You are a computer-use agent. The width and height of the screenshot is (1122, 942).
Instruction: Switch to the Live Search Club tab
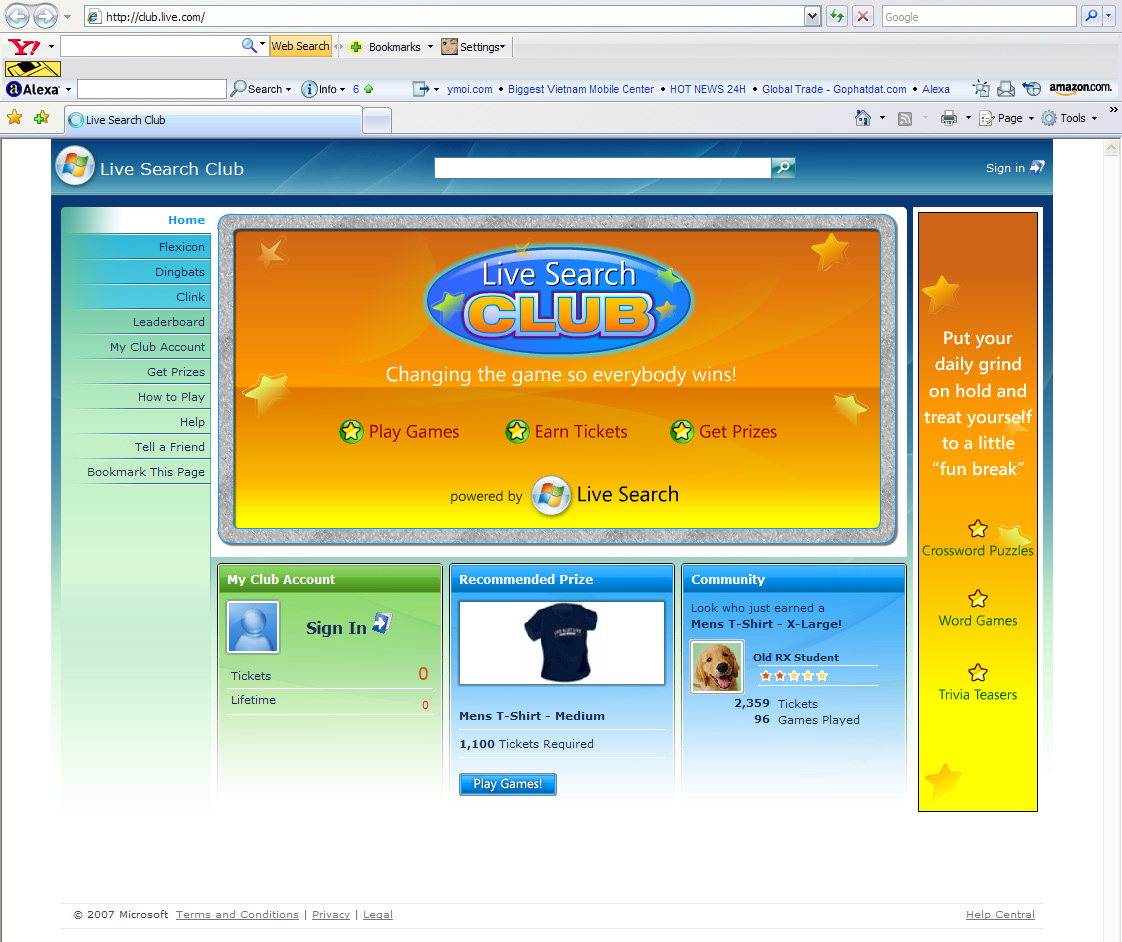point(213,120)
